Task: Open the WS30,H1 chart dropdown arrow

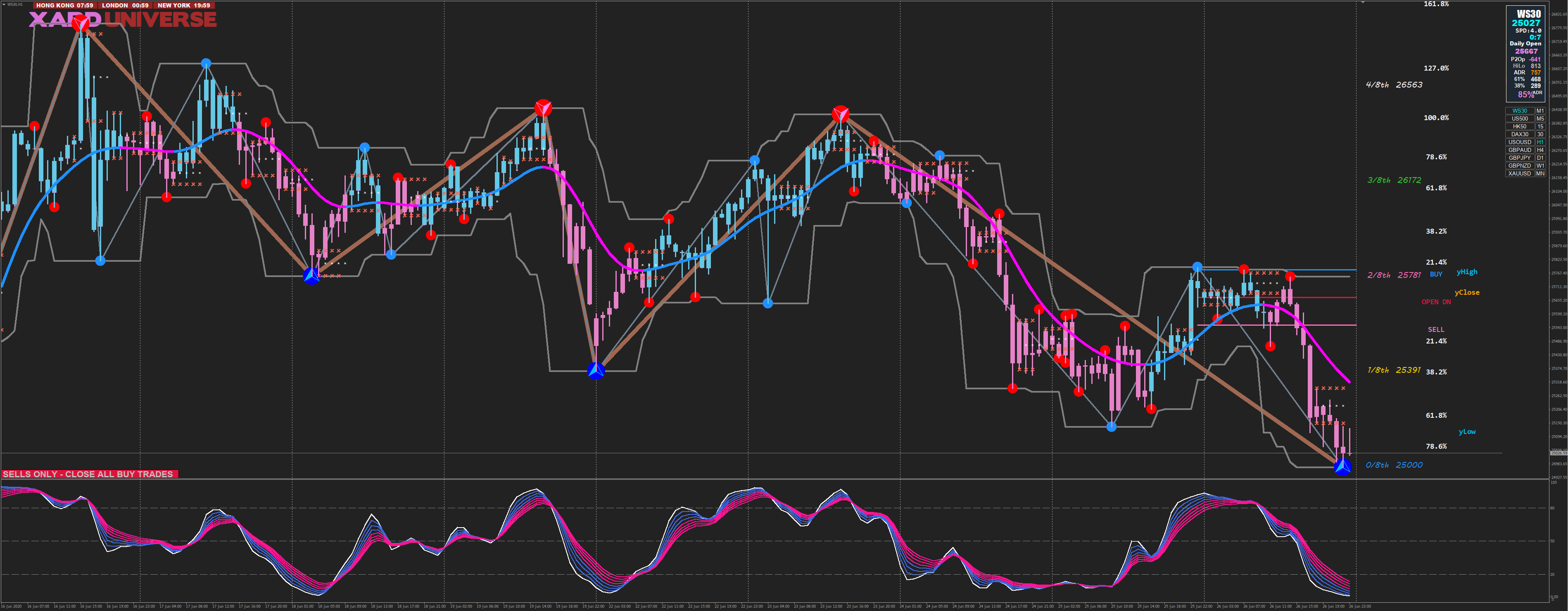Action: (x=3, y=4)
